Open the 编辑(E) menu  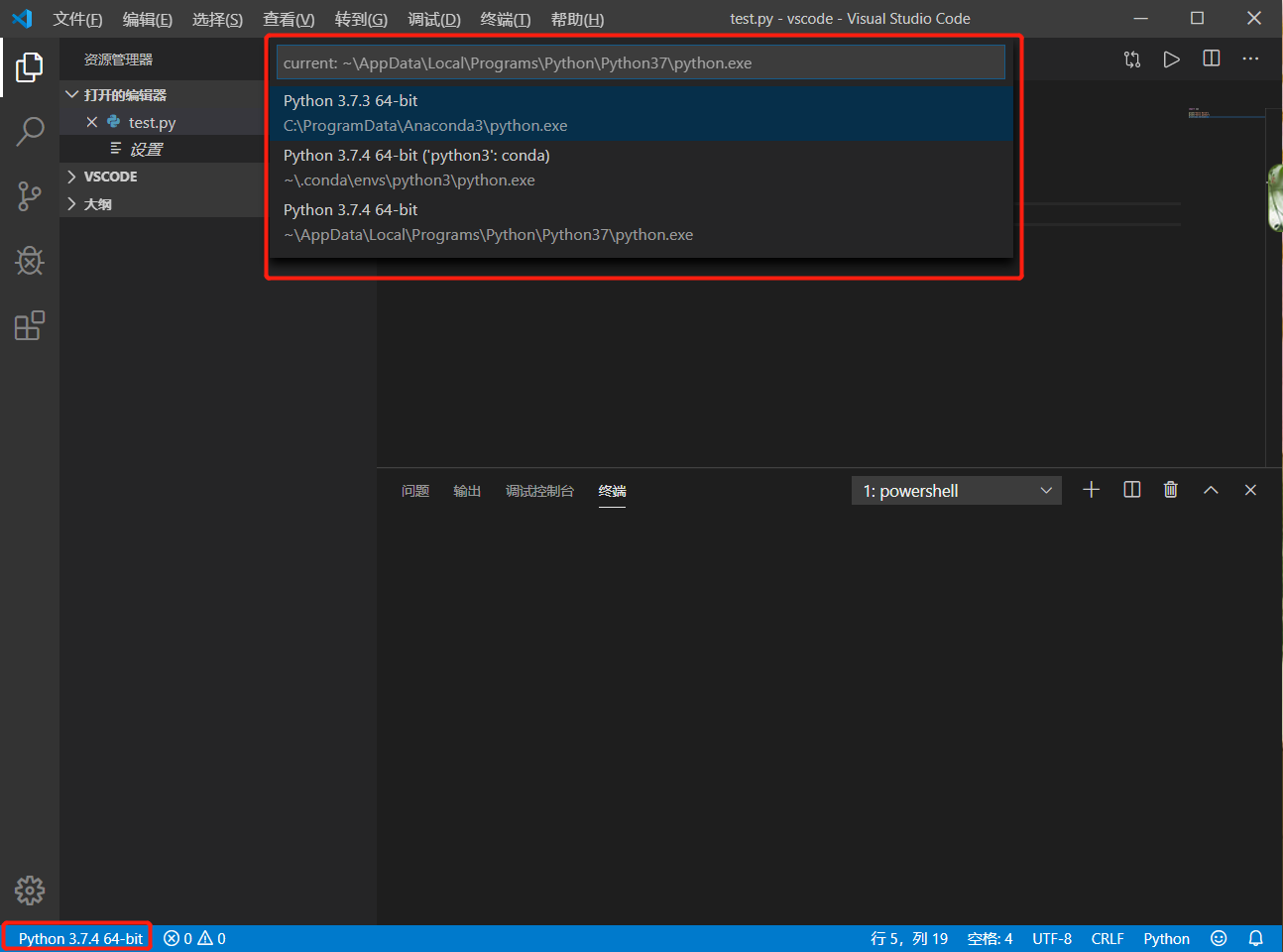pyautogui.click(x=148, y=19)
